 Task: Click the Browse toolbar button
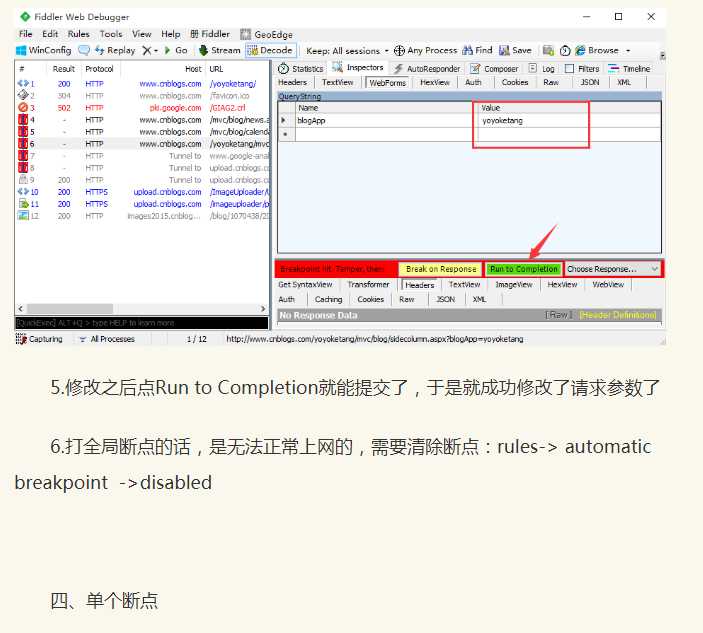pyautogui.click(x=597, y=50)
